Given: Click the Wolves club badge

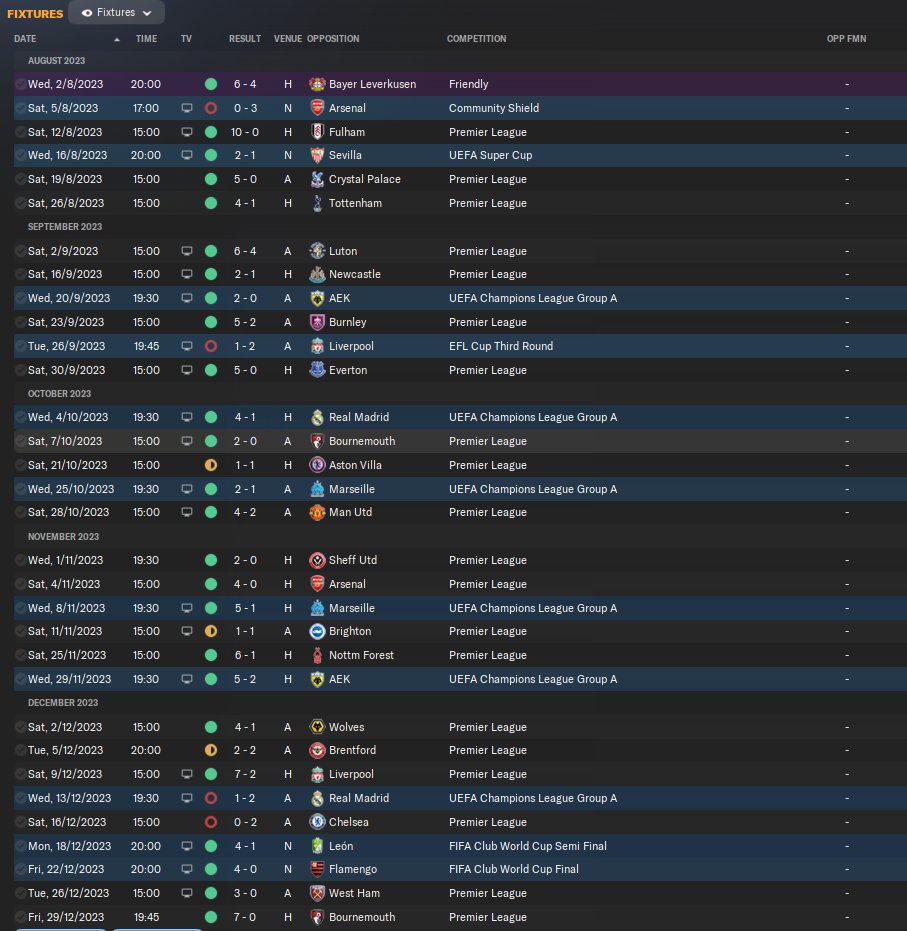Looking at the screenshot, I should point(318,727).
